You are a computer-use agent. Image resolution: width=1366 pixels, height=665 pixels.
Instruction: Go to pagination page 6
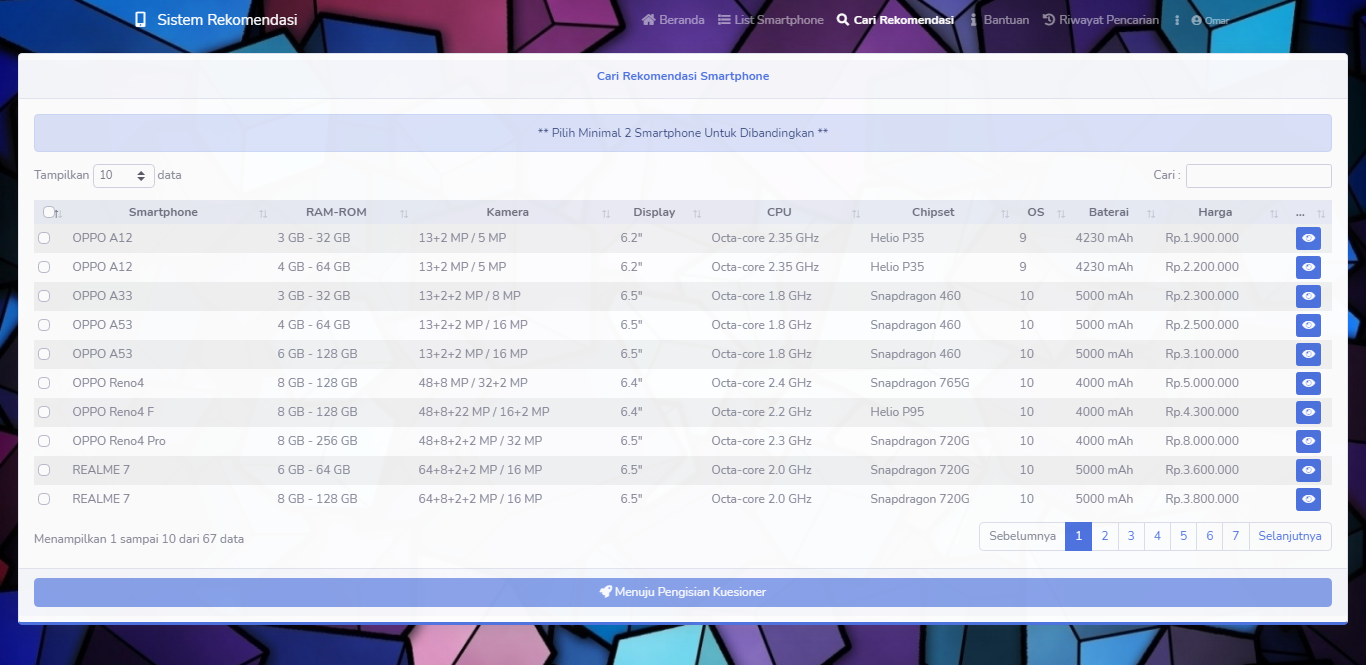pyautogui.click(x=1210, y=536)
